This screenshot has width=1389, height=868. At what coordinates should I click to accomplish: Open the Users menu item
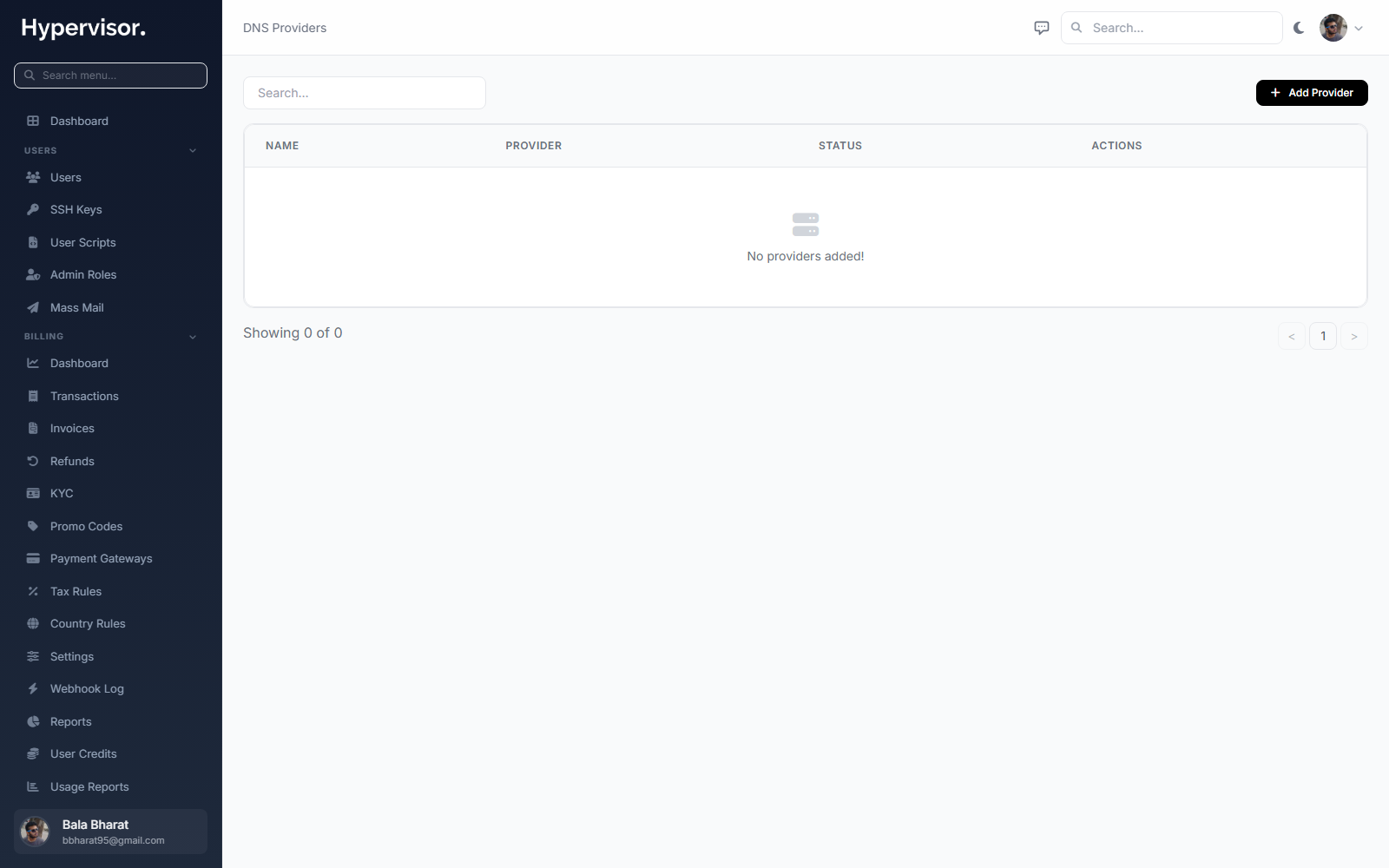coord(66,177)
